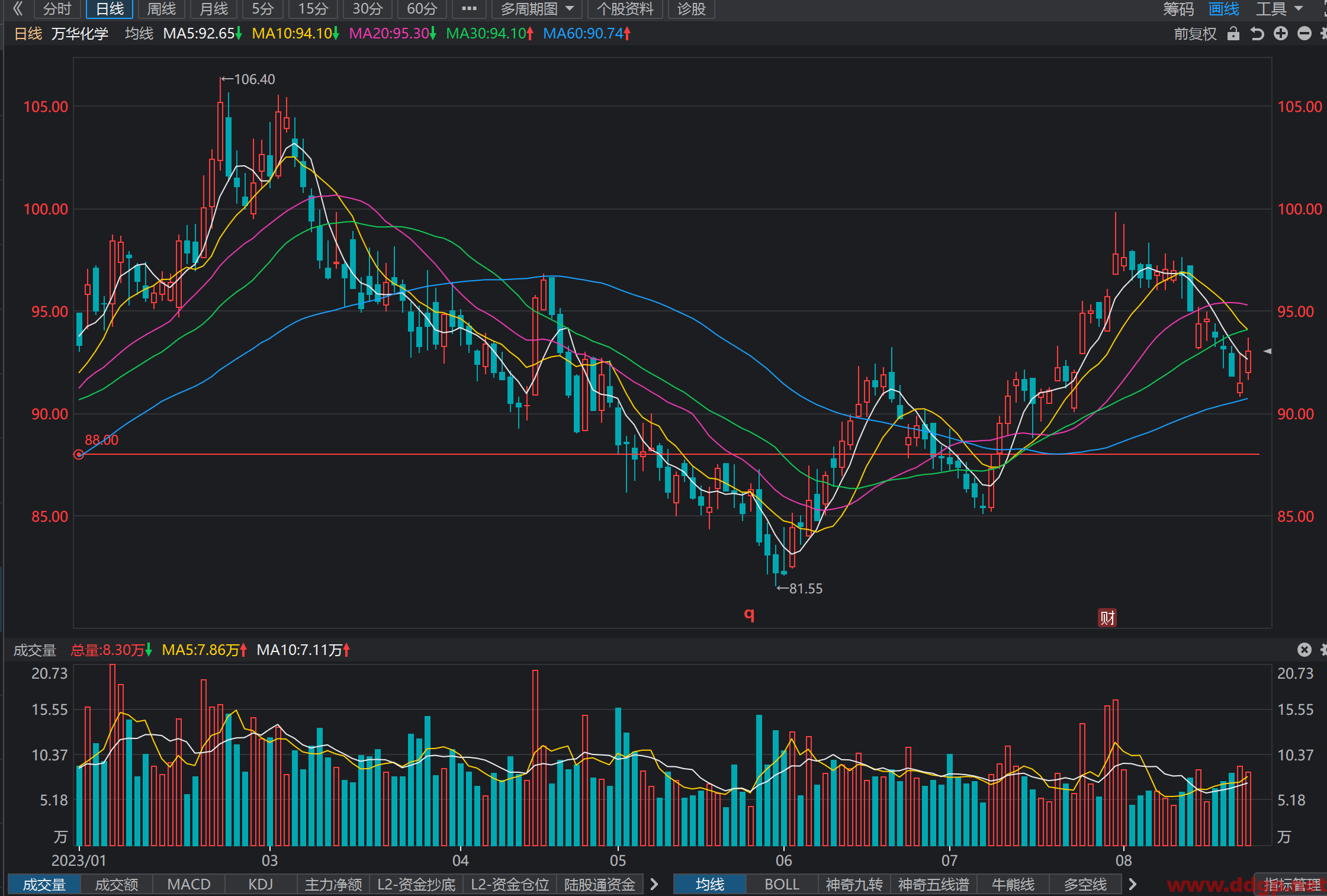The height and width of the screenshot is (896, 1327).
Task: Click the double left arrow collapse icon
Action: (x=18, y=8)
